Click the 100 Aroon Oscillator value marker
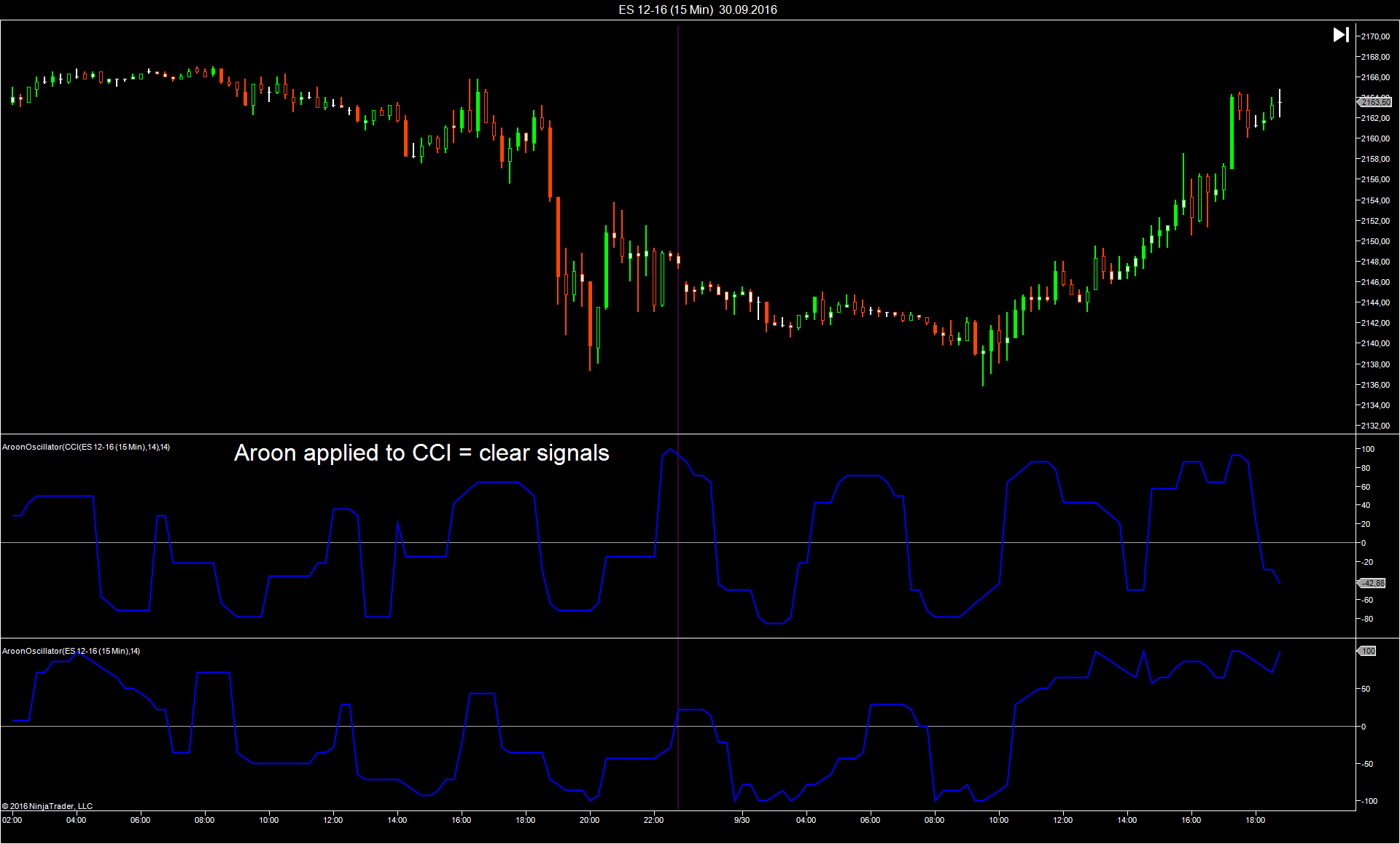1400x844 pixels. [x=1367, y=651]
